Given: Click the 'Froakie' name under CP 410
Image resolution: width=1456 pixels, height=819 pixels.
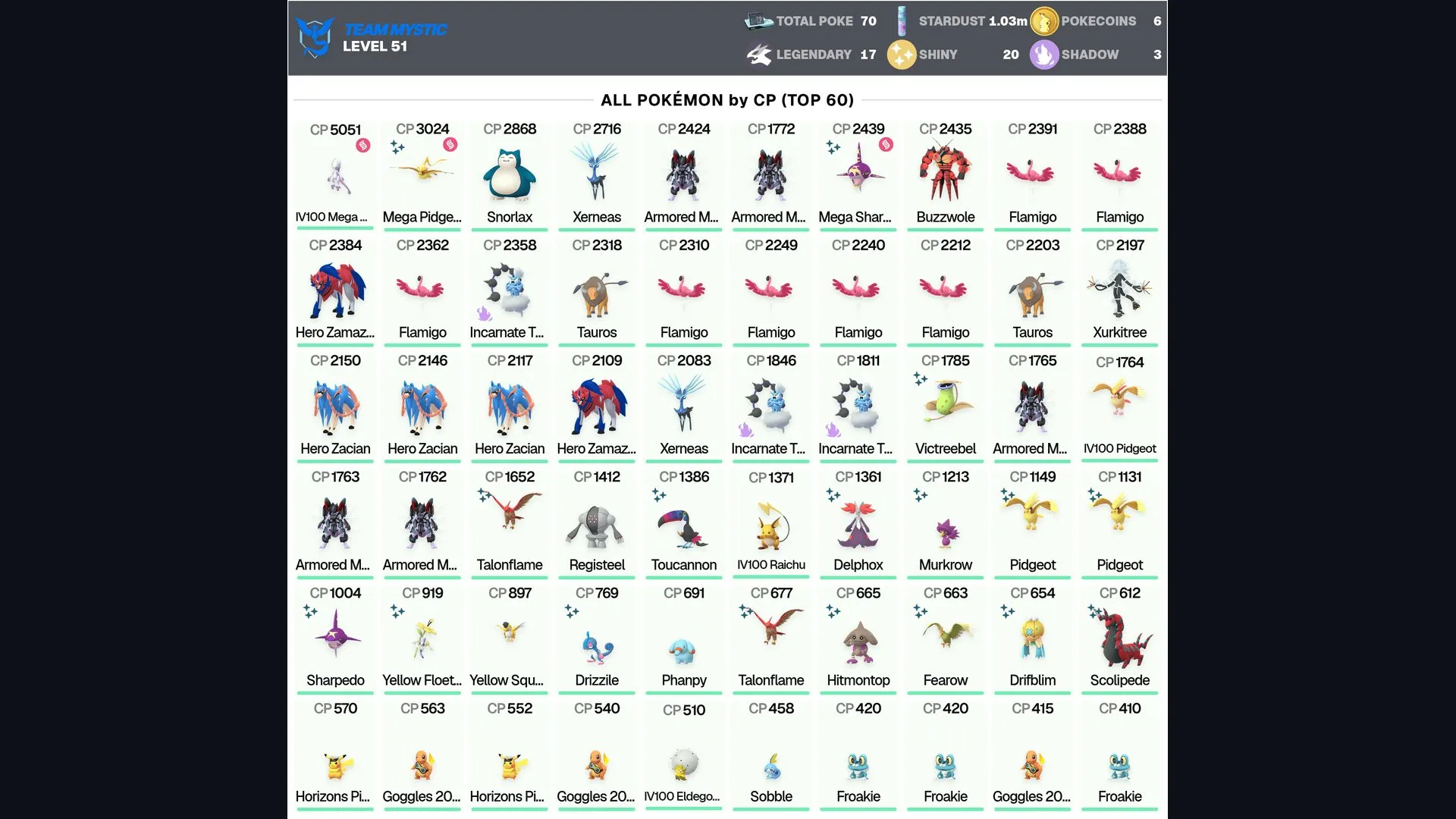Looking at the screenshot, I should pyautogui.click(x=1120, y=796).
